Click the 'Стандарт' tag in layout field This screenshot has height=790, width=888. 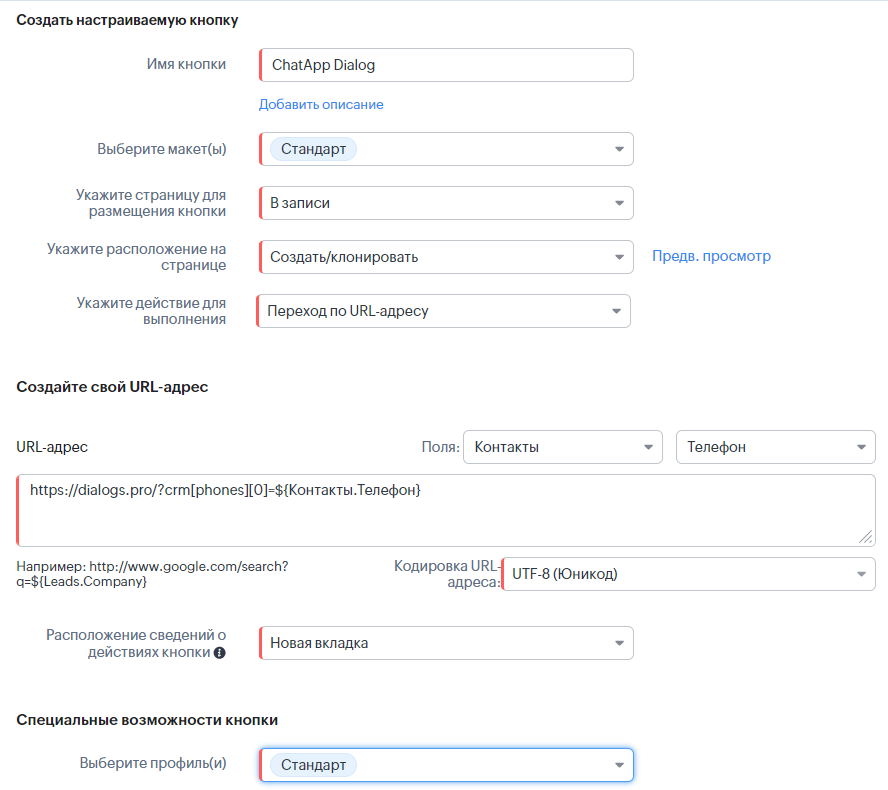pos(313,149)
